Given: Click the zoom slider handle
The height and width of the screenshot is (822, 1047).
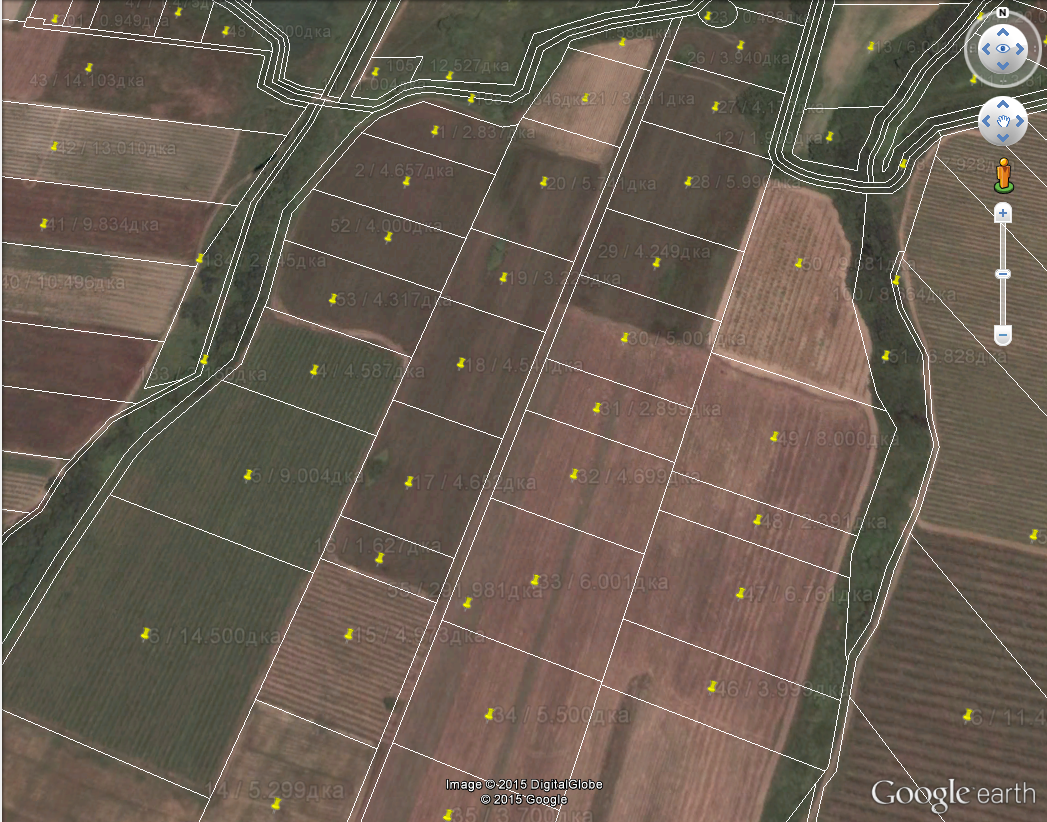Looking at the screenshot, I should [1002, 274].
